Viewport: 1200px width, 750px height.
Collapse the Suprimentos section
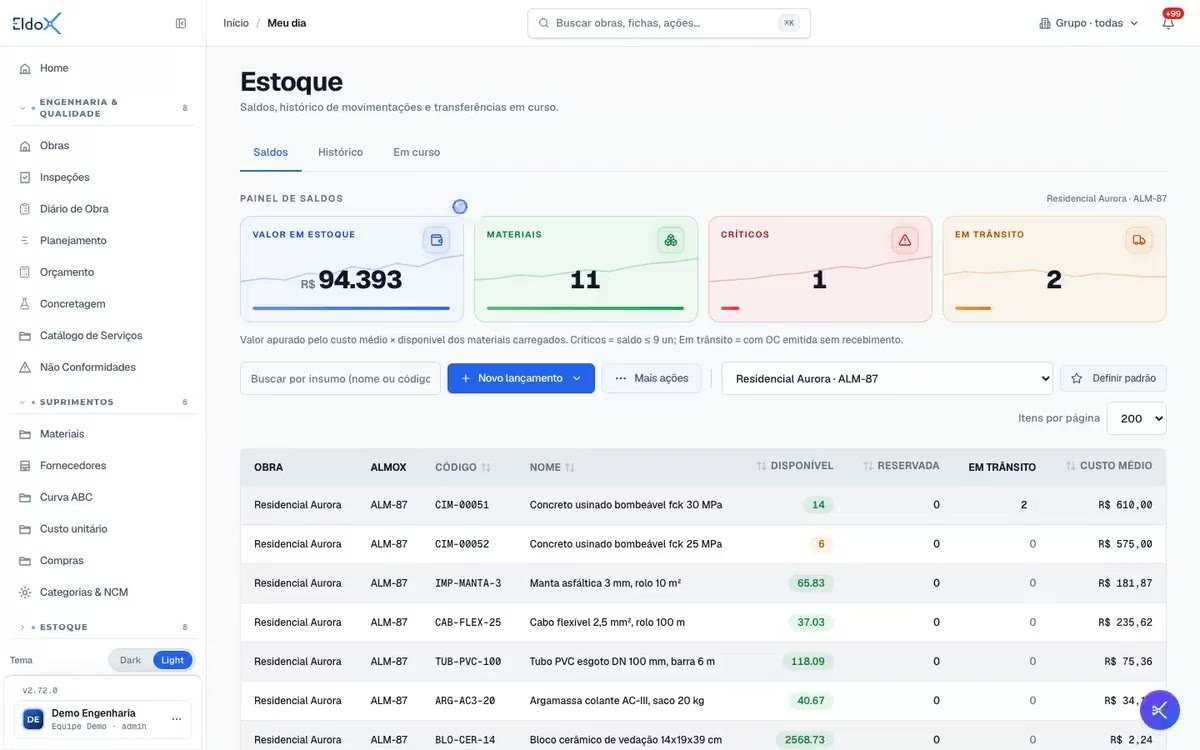102,402
